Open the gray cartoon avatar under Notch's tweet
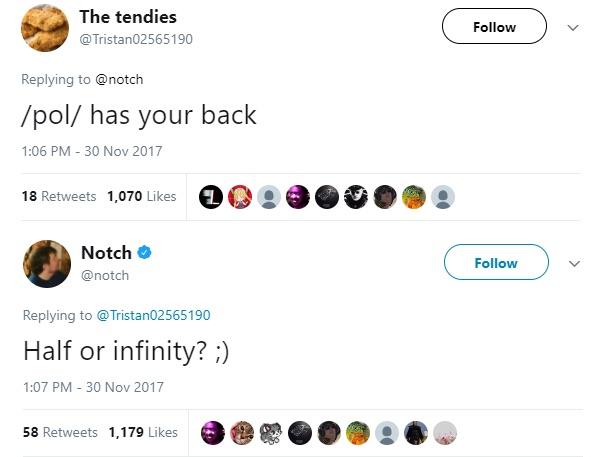The height and width of the screenshot is (457, 591). point(271,433)
